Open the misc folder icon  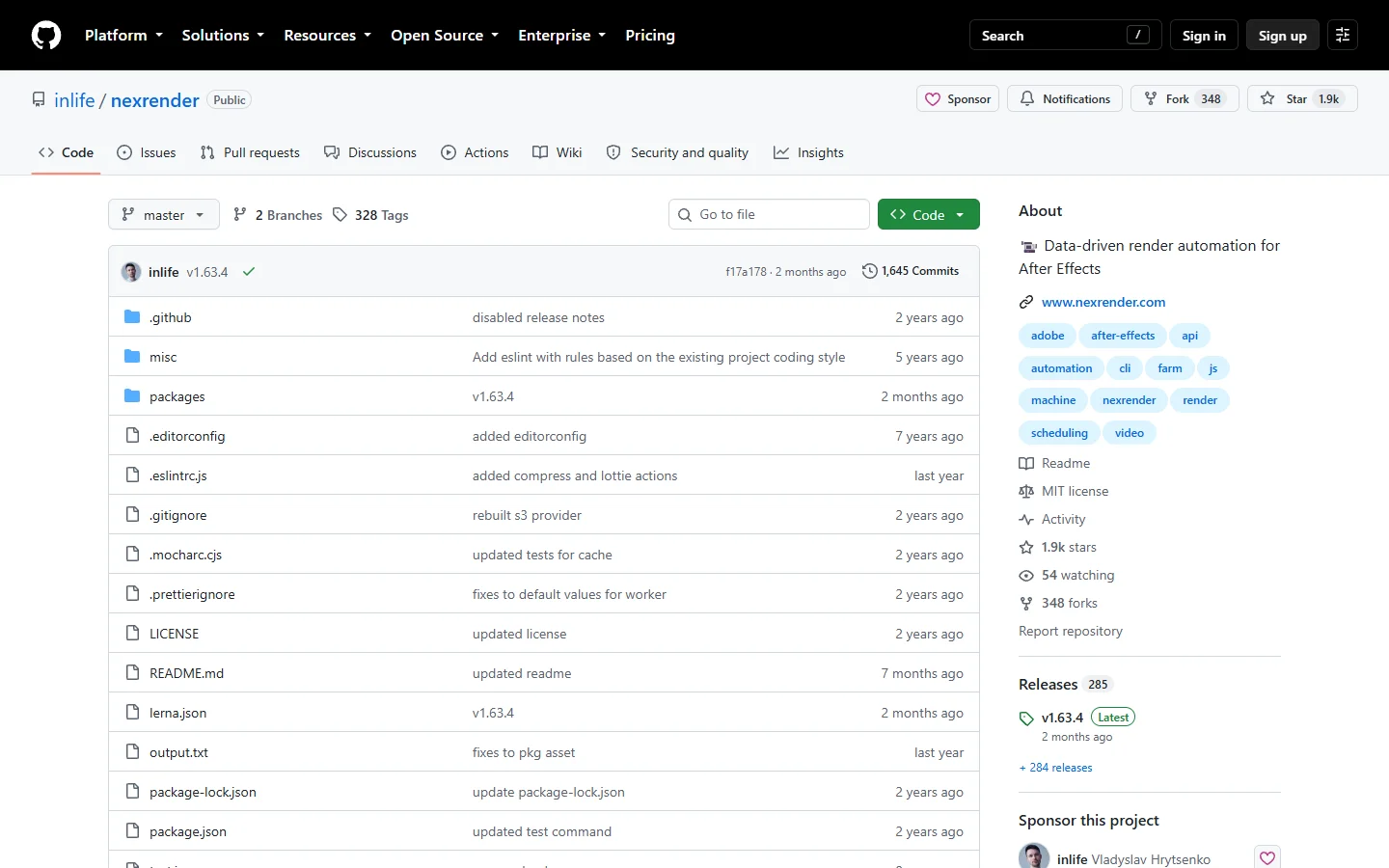(132, 357)
